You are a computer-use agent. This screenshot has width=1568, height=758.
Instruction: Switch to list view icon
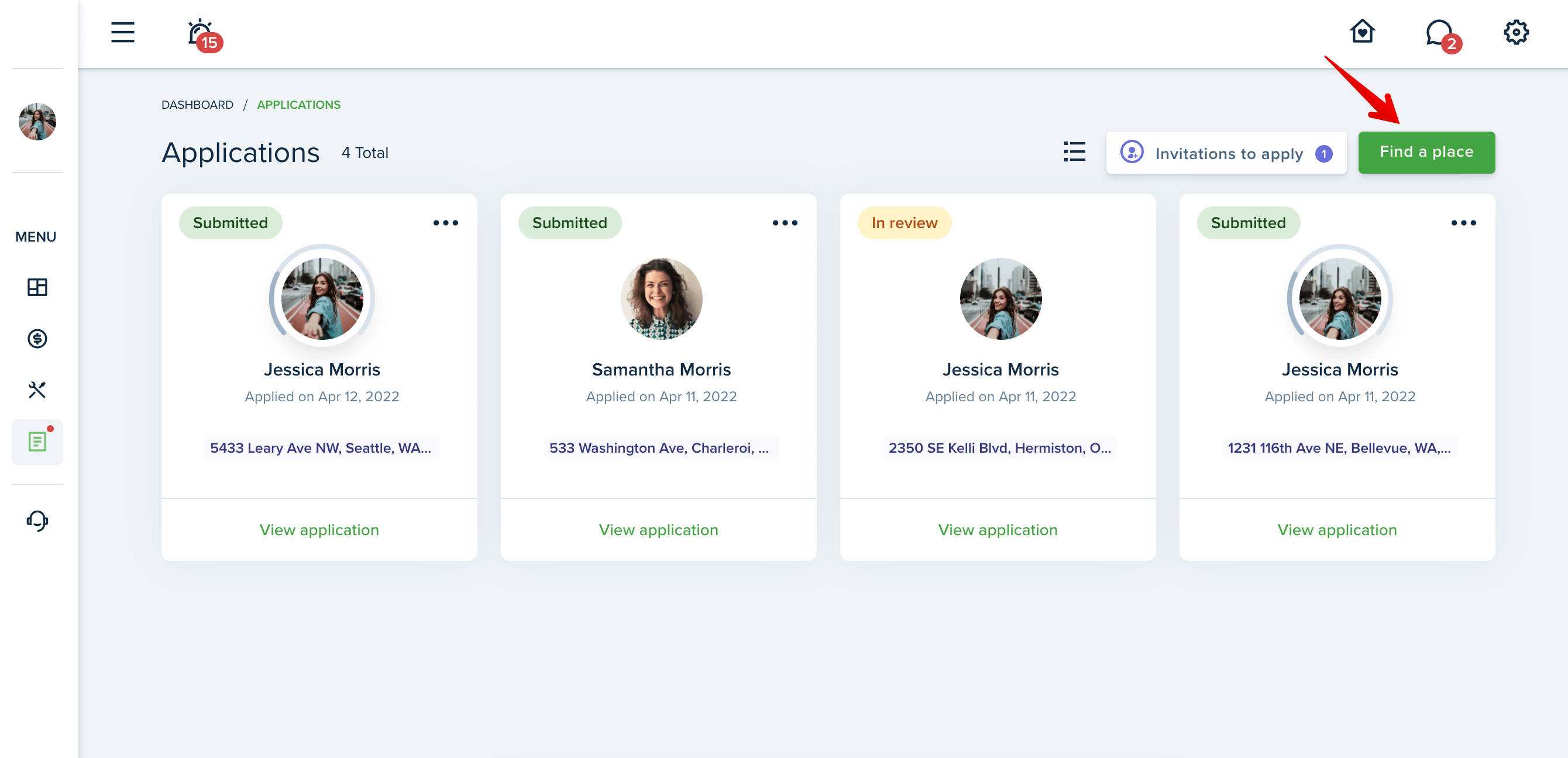[x=1074, y=151]
